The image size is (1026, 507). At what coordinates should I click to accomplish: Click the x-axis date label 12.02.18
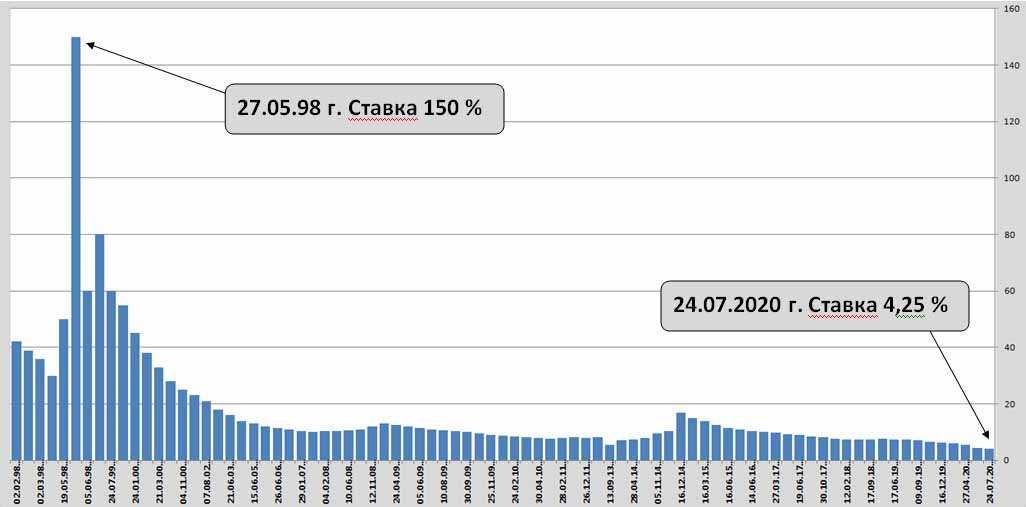[x=847, y=483]
